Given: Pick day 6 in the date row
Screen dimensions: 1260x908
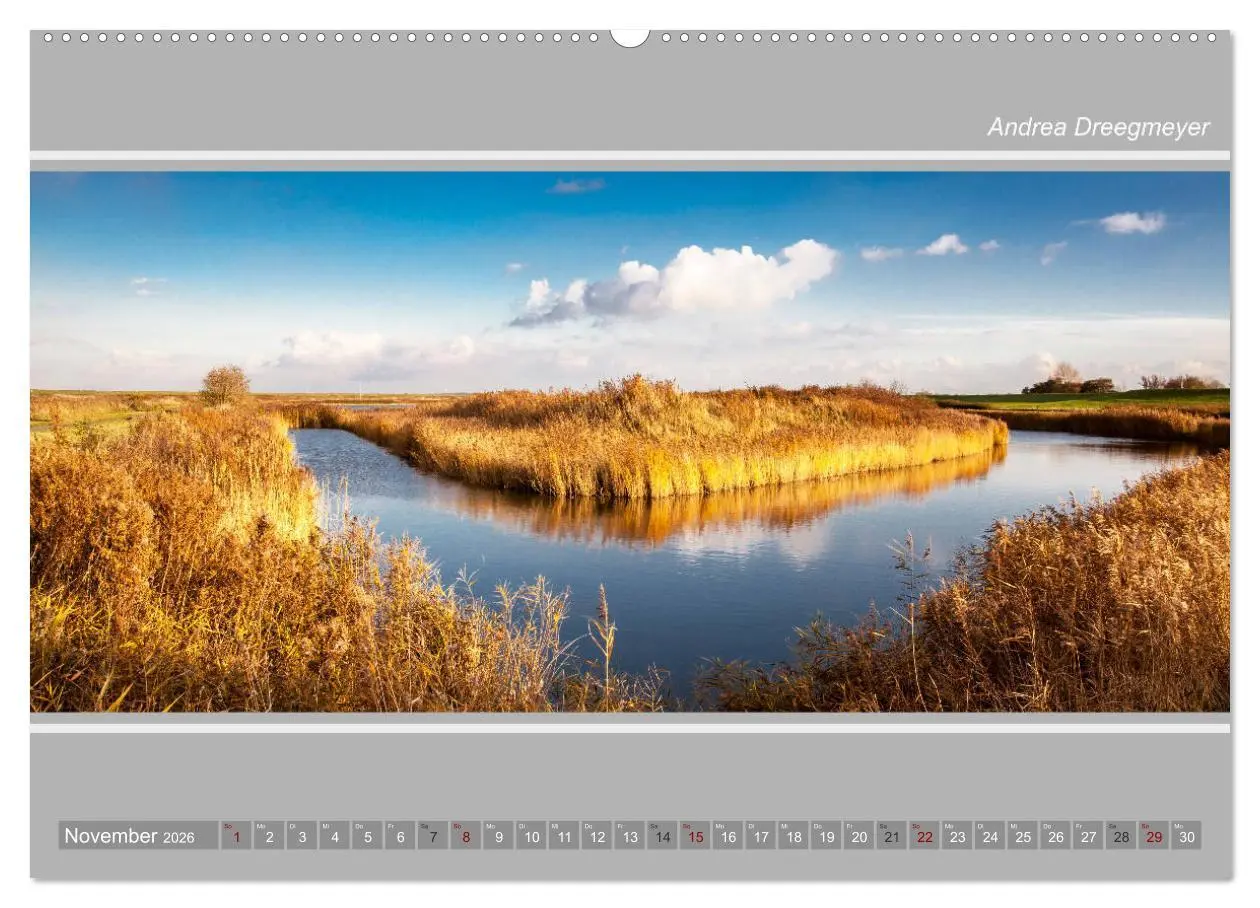Looking at the screenshot, I should click(x=400, y=835).
